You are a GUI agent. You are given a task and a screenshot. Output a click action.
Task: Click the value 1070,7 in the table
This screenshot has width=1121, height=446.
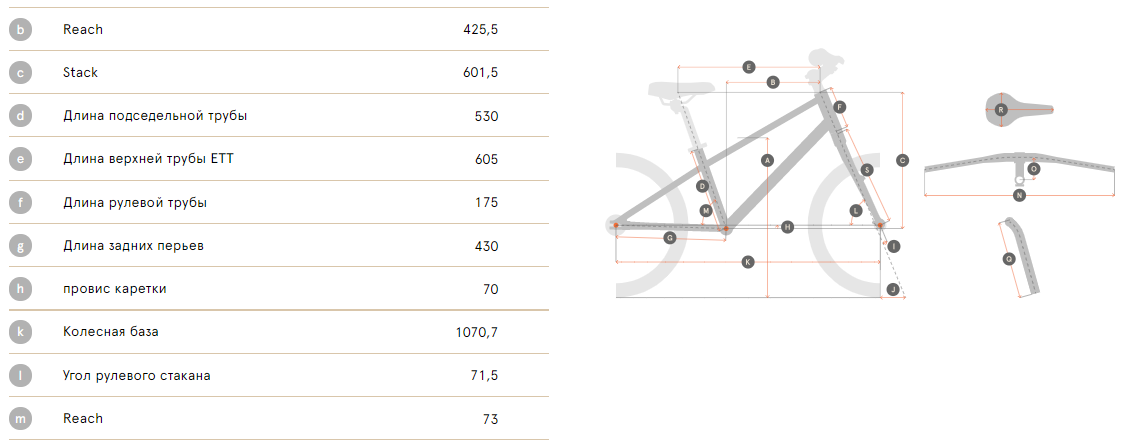coord(477,332)
